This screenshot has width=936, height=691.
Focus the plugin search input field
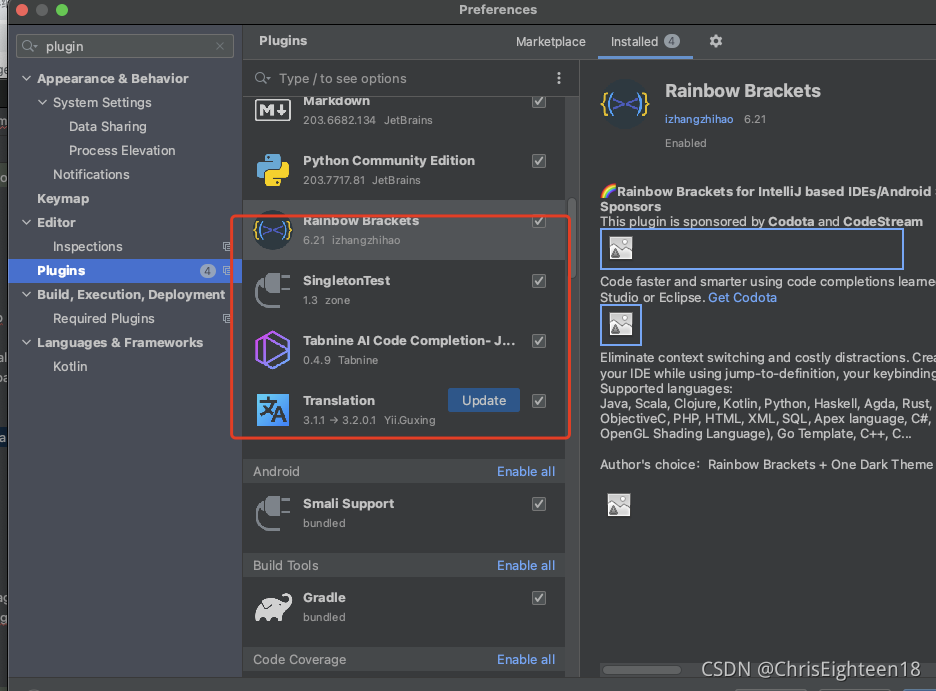[x=412, y=78]
